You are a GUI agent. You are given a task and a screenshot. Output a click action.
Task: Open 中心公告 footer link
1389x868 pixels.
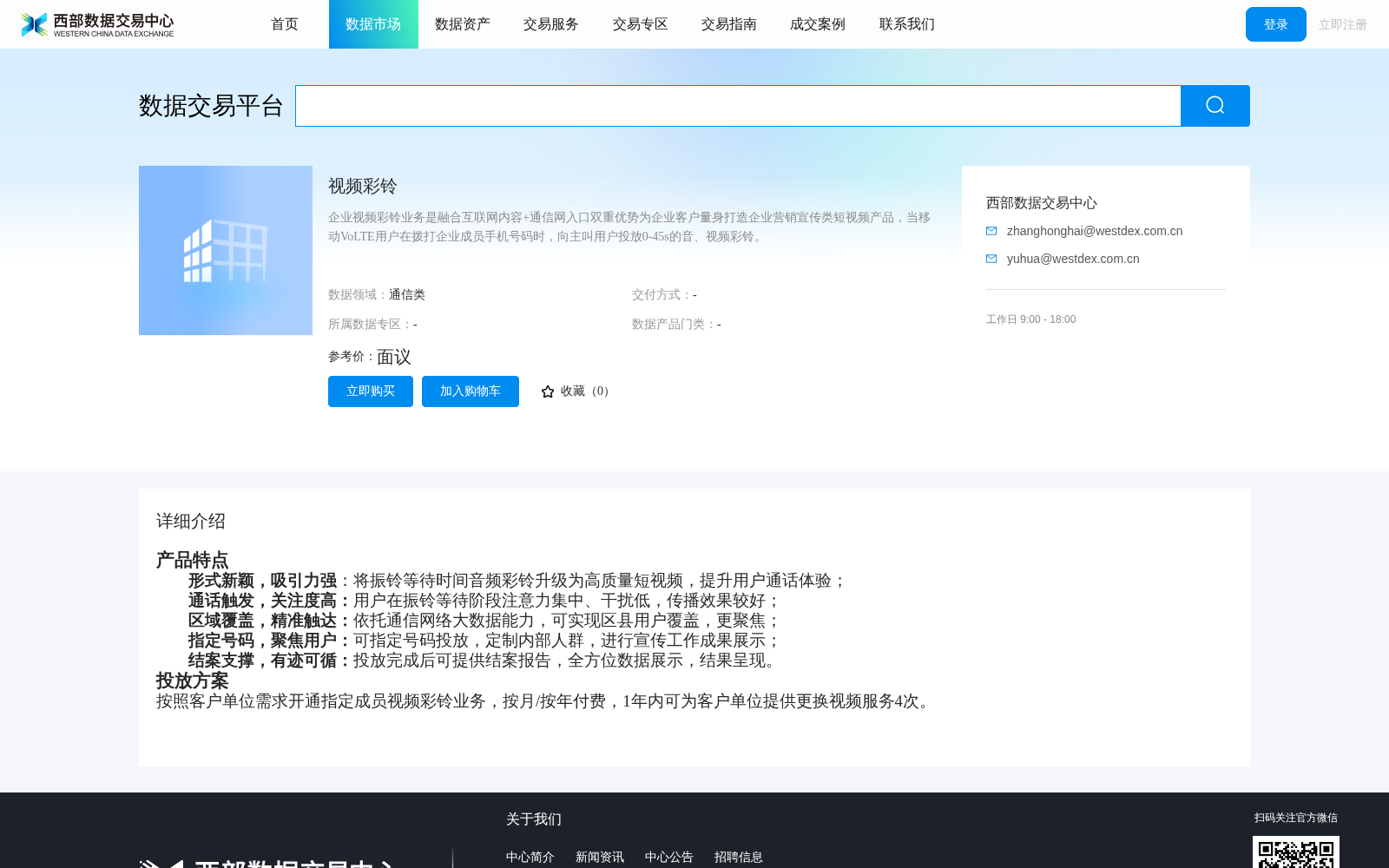(669, 857)
